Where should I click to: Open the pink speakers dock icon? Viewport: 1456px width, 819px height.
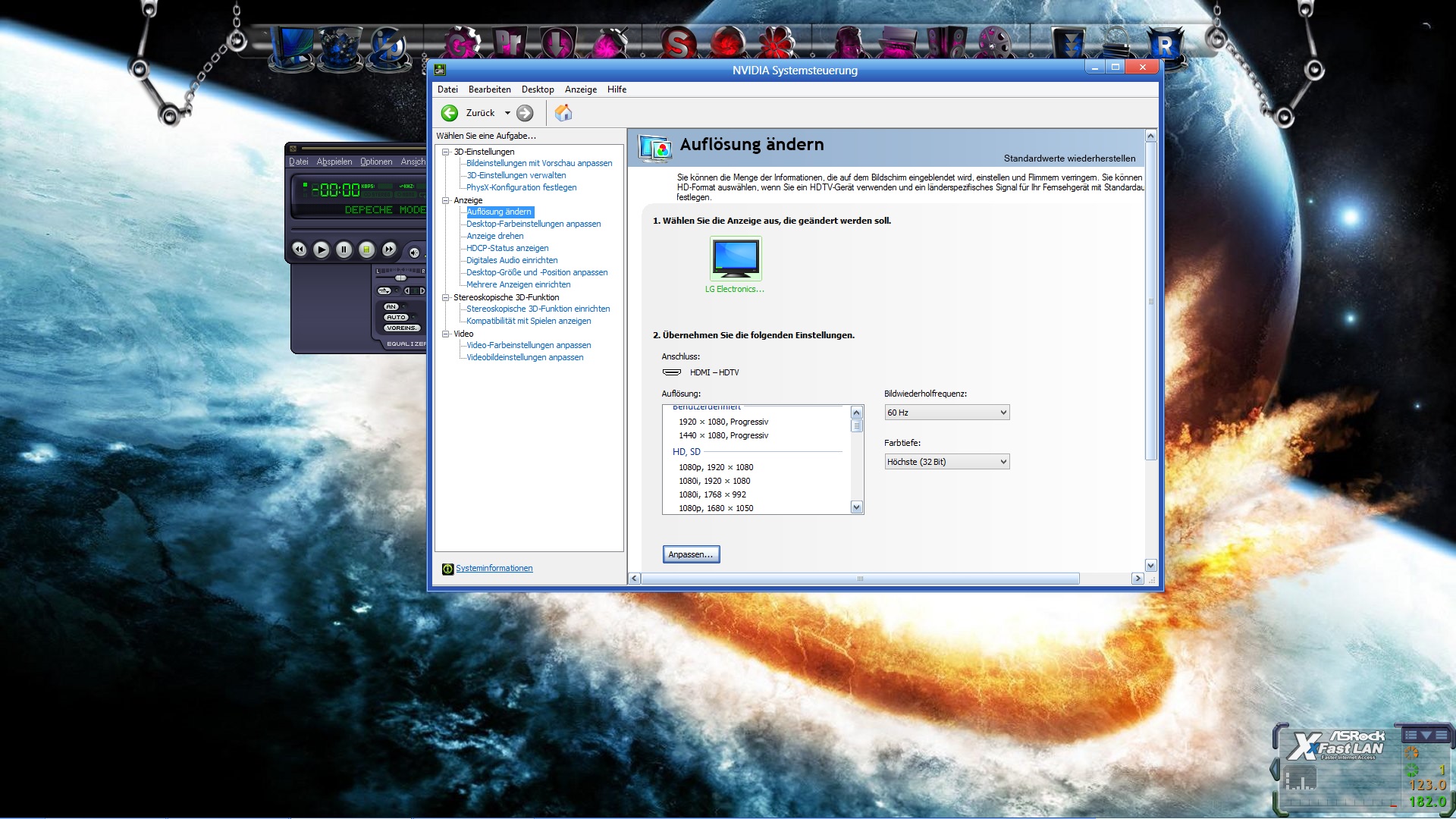tap(947, 42)
